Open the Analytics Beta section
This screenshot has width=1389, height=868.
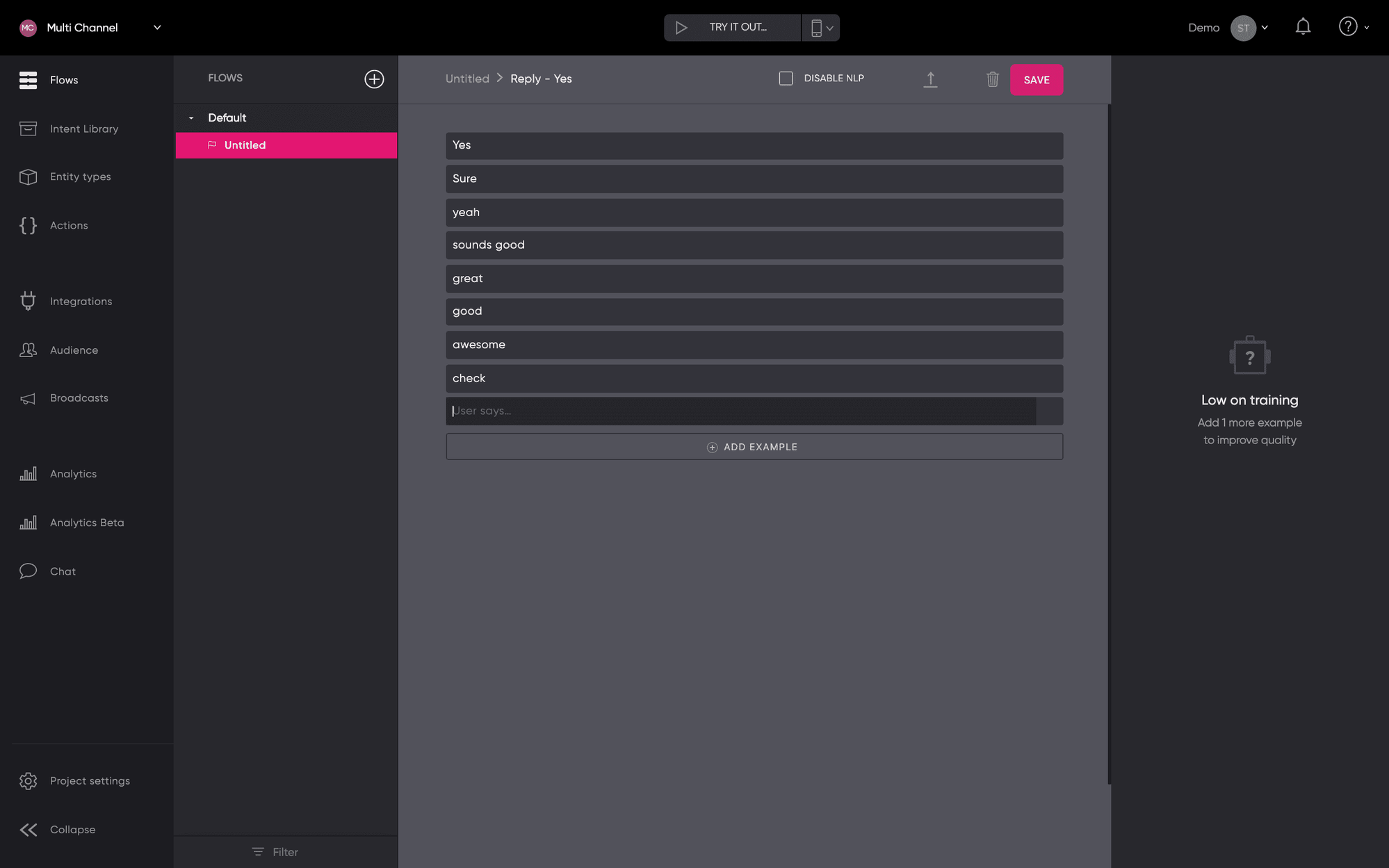click(86, 523)
